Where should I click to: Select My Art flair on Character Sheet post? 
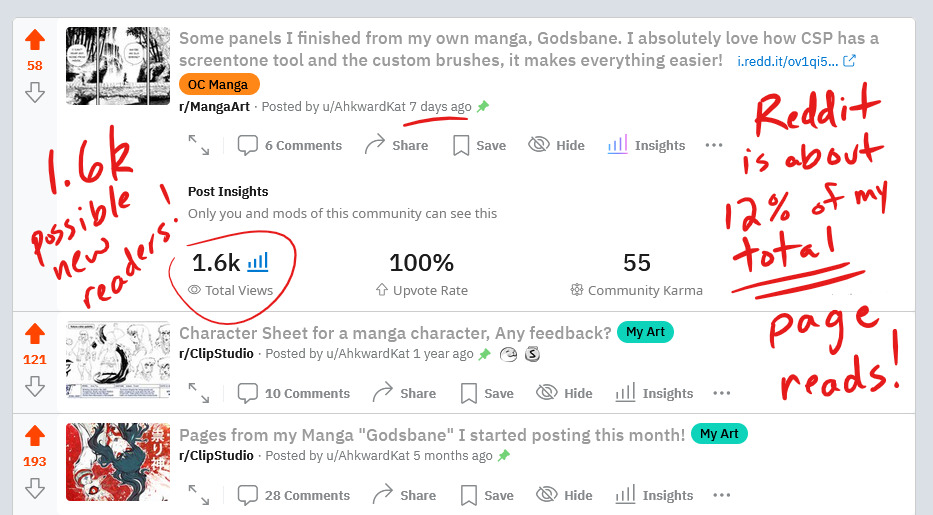click(646, 332)
